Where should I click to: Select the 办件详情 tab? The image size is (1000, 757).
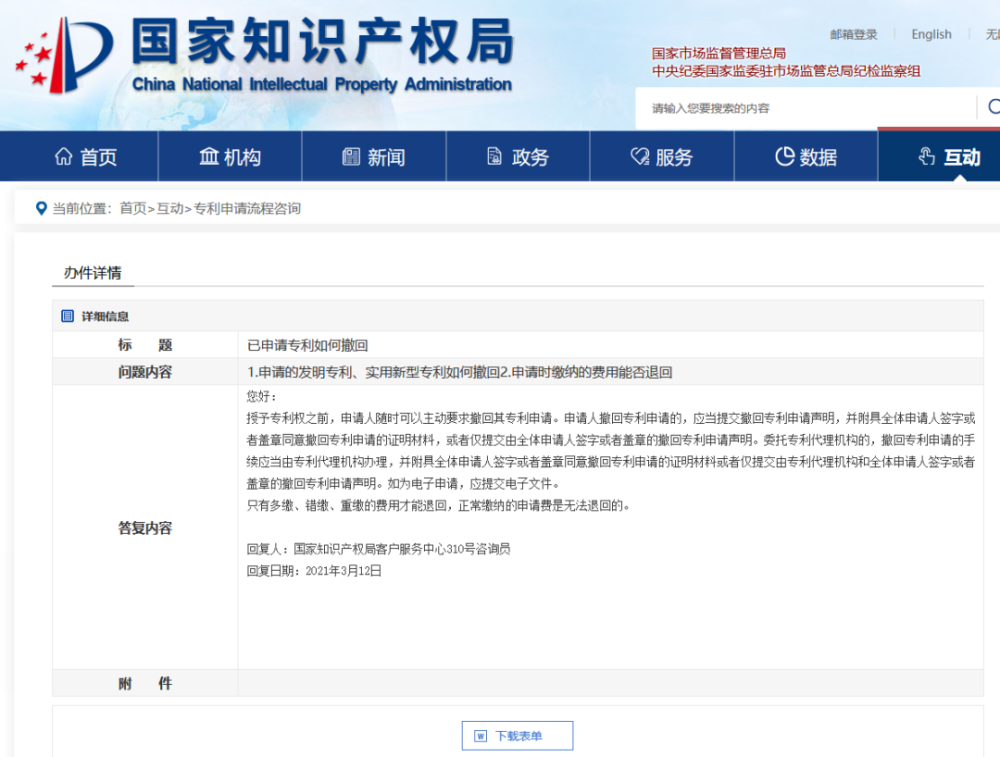(93, 273)
